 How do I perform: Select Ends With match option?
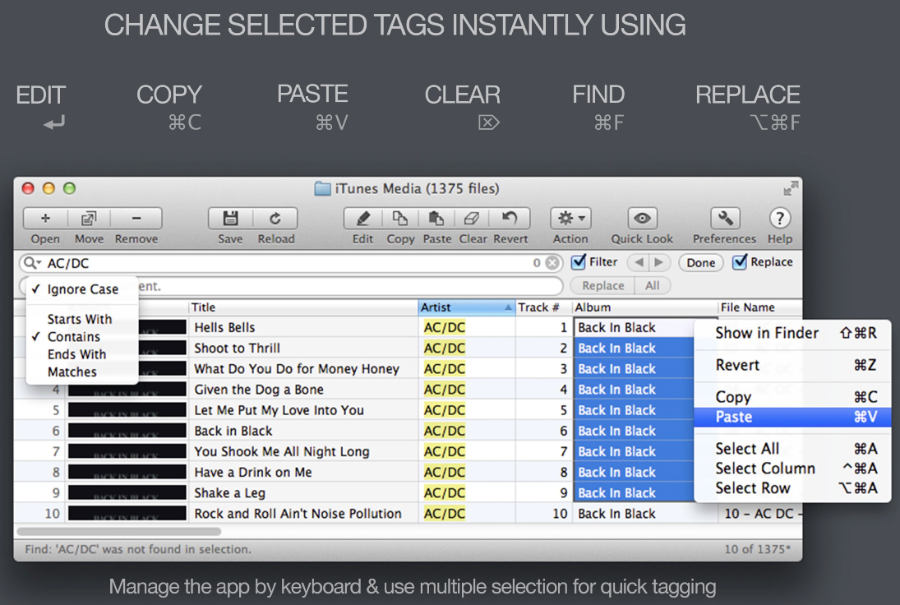pos(82,355)
